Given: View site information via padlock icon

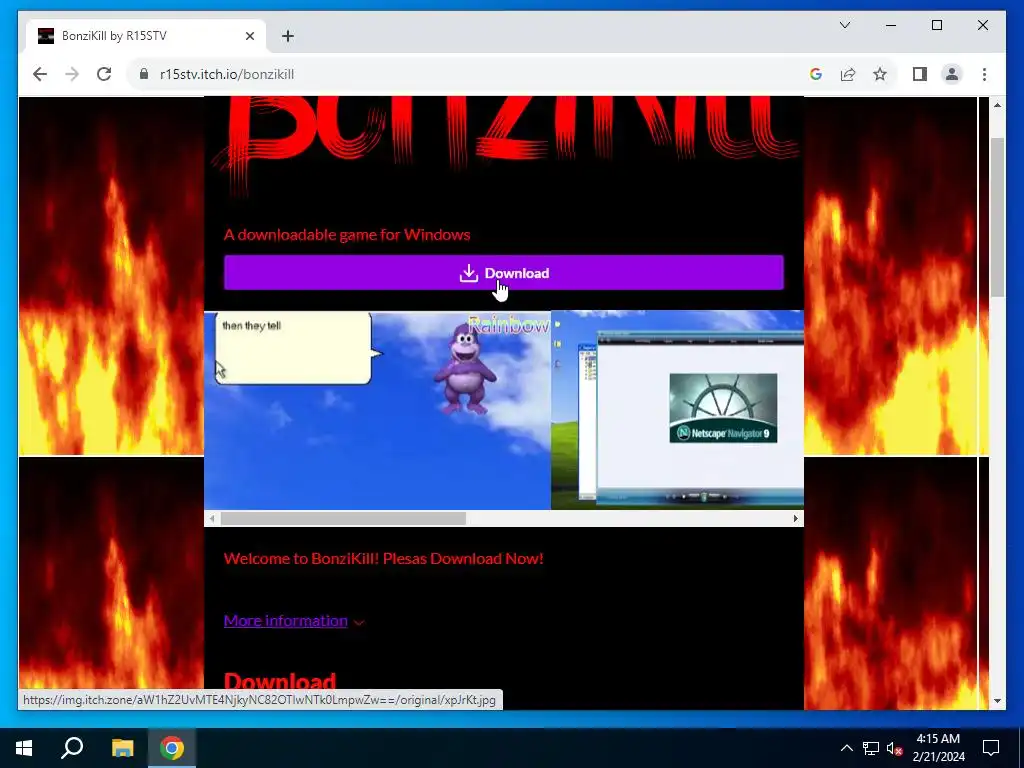Looking at the screenshot, I should [144, 74].
